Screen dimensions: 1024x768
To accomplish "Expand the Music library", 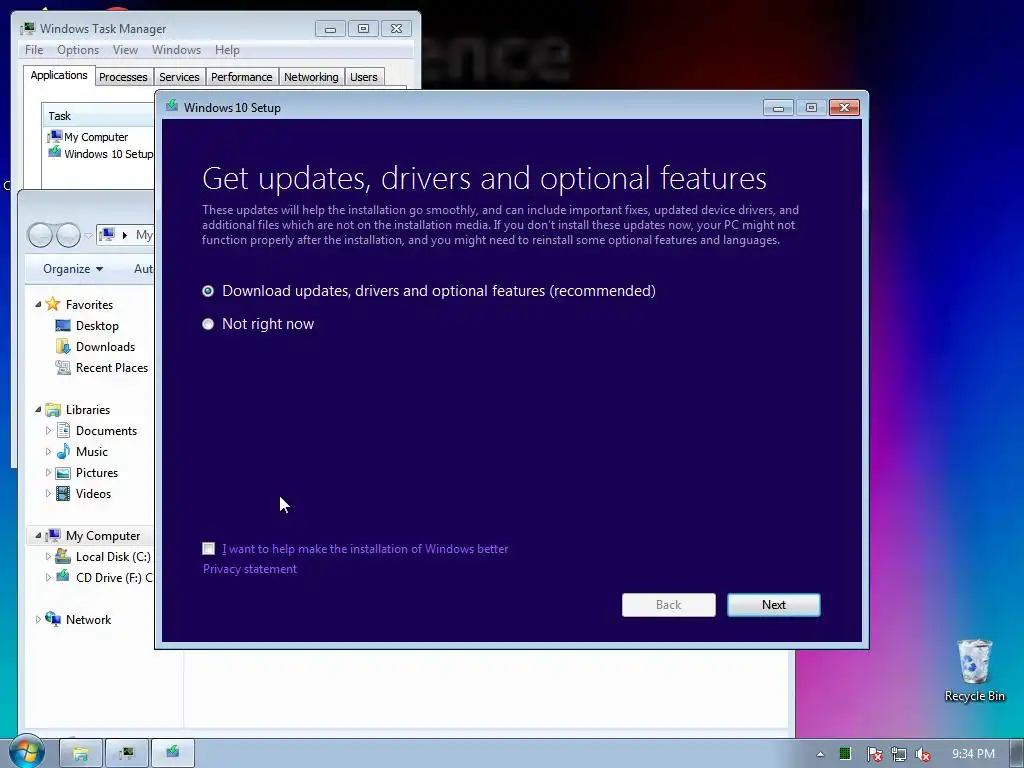I will click(x=48, y=451).
